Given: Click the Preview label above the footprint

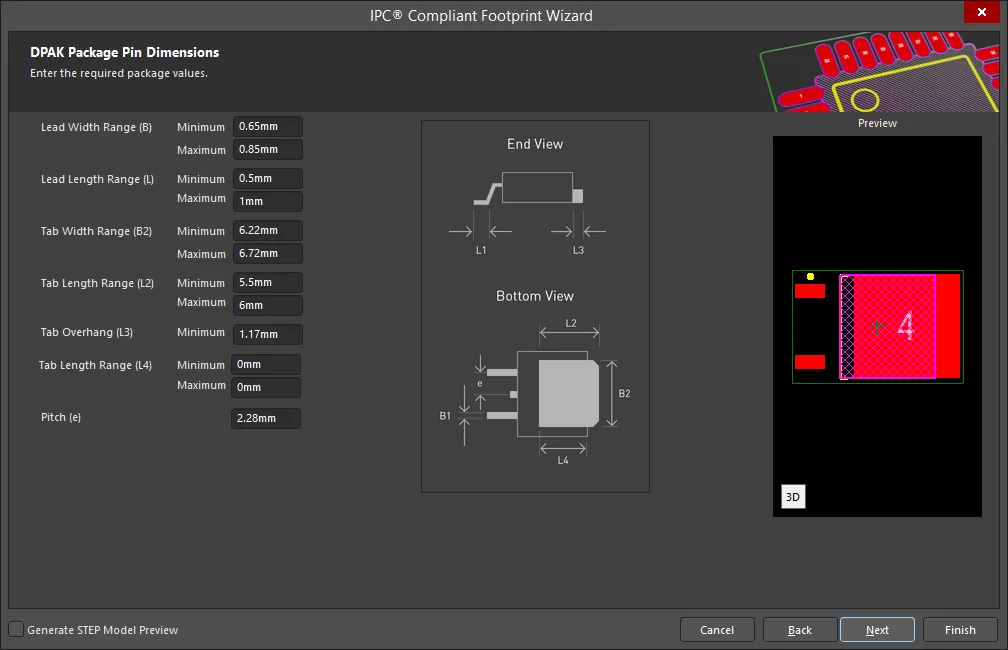Looking at the screenshot, I should coord(877,123).
